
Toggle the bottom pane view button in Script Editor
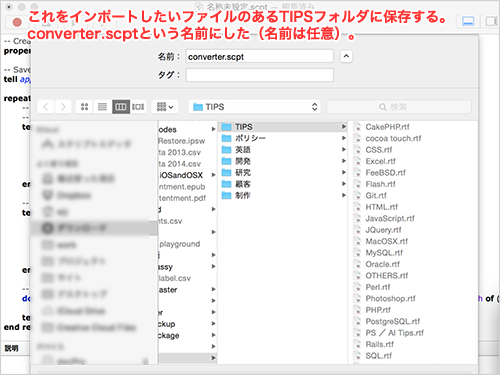click(468, 22)
